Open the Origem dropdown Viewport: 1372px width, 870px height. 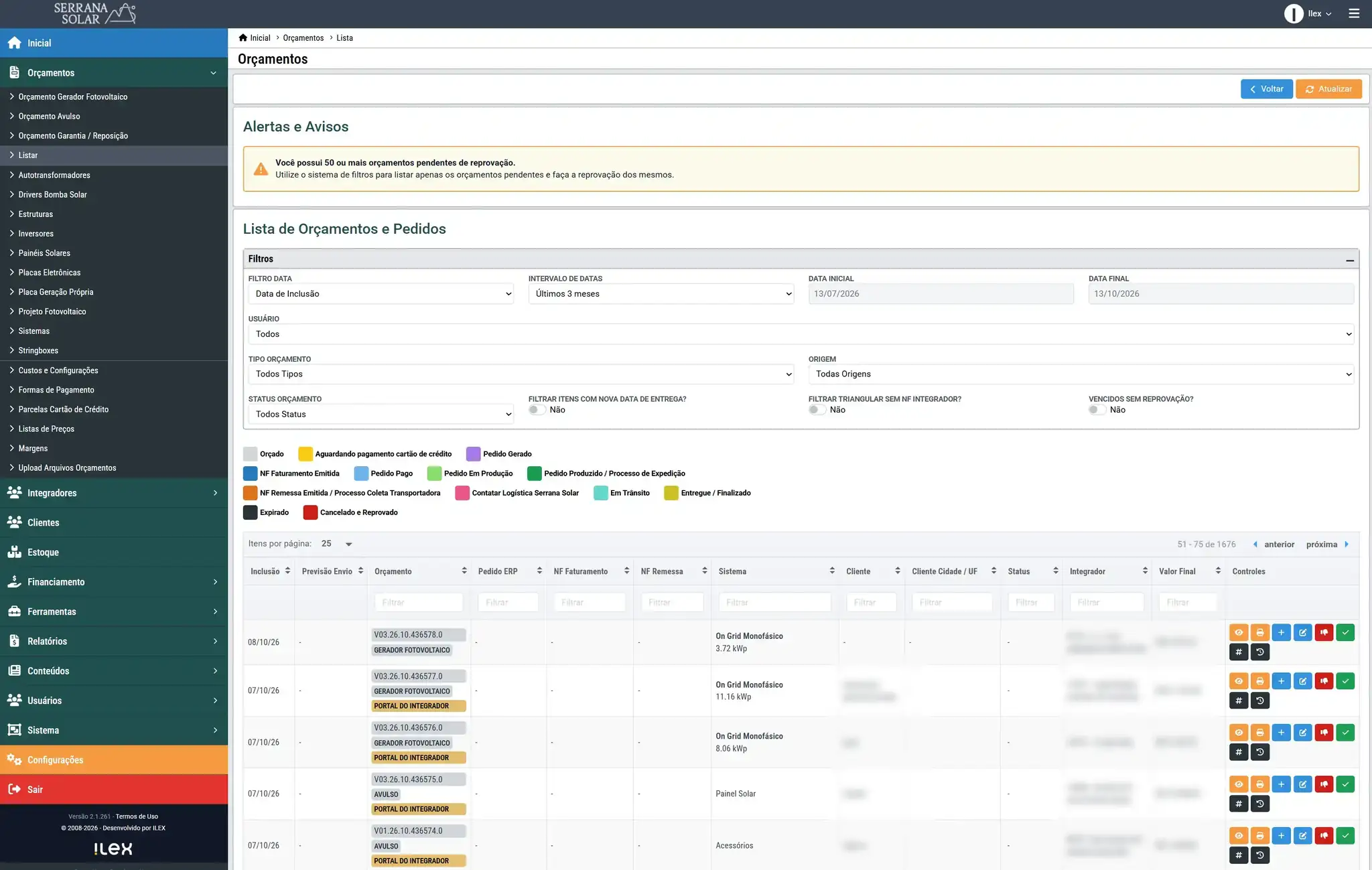tap(1081, 374)
